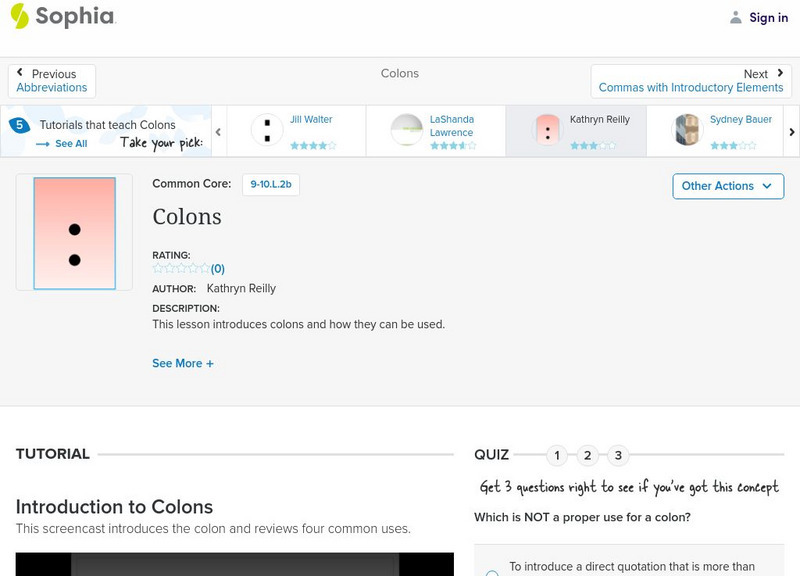
Task: Click the blue 5 tutorials badge icon
Action: 19,125
